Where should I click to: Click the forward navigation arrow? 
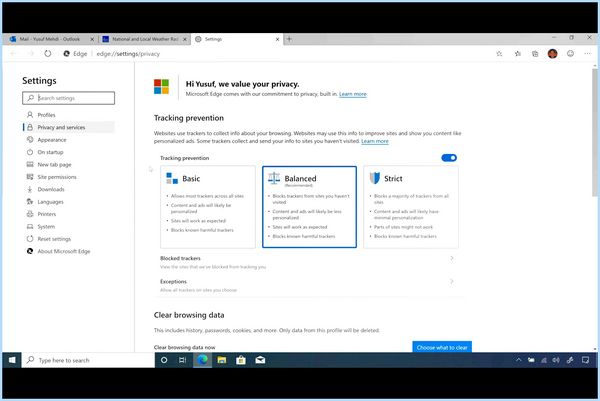point(31,54)
